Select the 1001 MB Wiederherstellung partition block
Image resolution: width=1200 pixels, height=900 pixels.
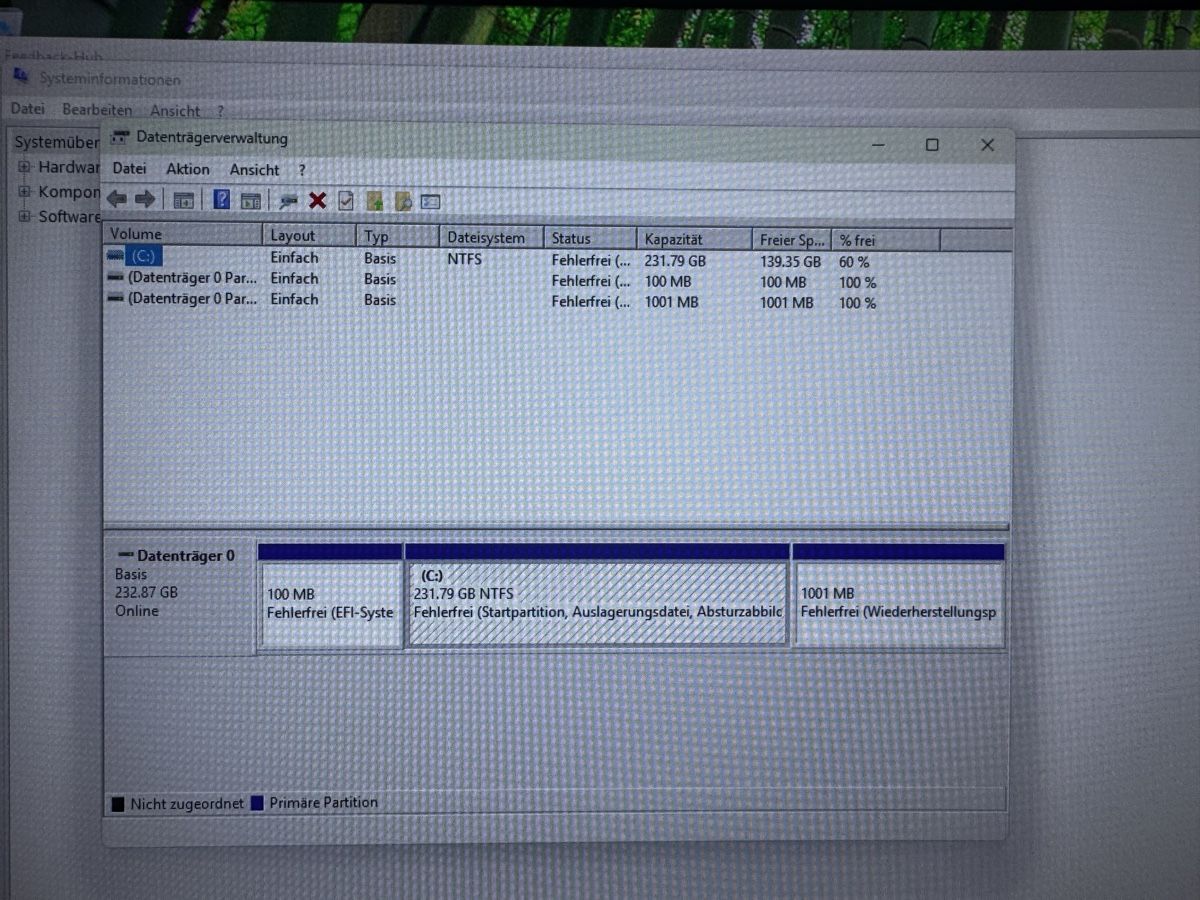[x=899, y=595]
